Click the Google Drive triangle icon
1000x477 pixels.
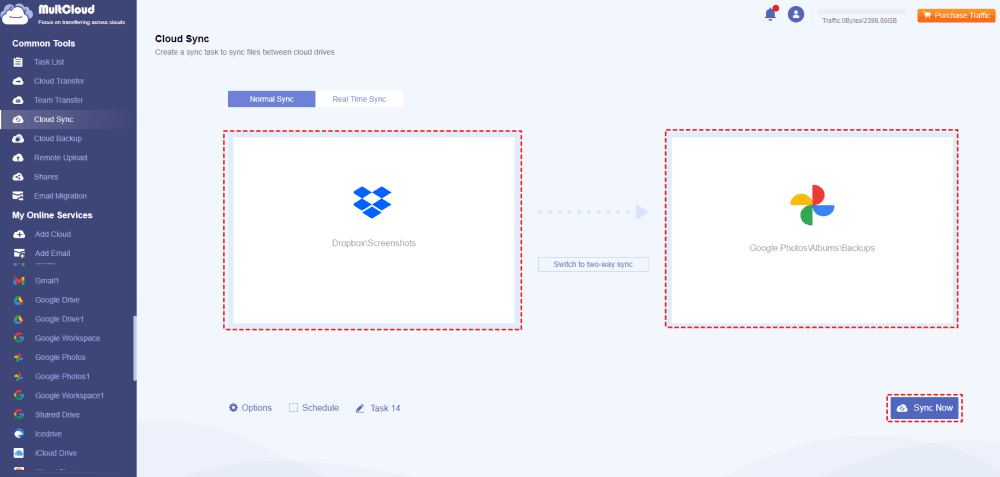coord(19,300)
